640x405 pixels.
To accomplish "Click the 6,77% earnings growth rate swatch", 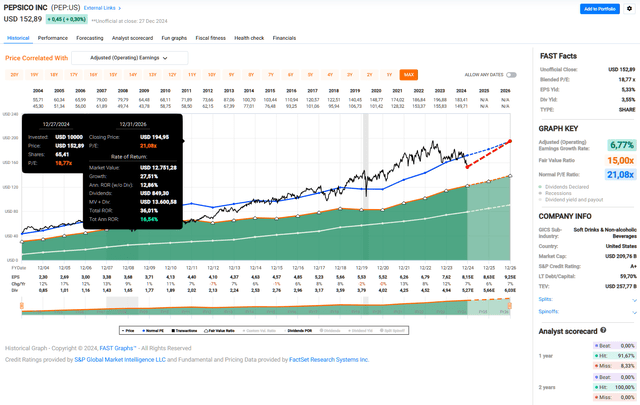I will tap(622, 145).
